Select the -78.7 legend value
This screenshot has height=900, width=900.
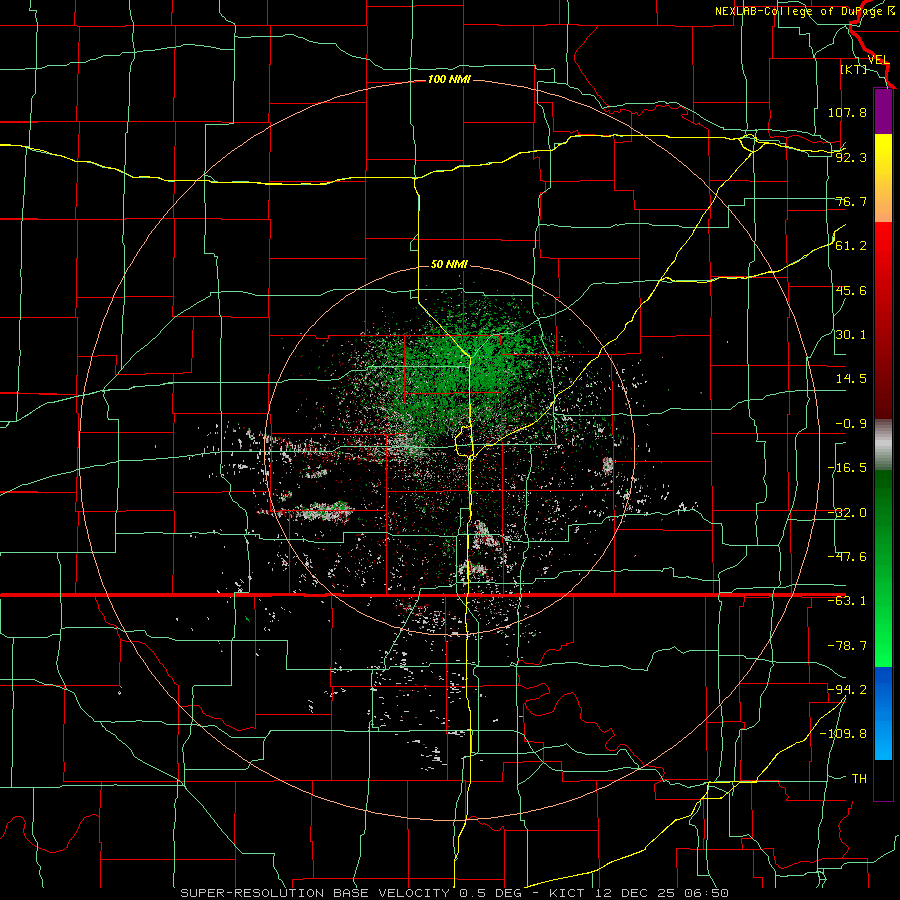click(847, 646)
